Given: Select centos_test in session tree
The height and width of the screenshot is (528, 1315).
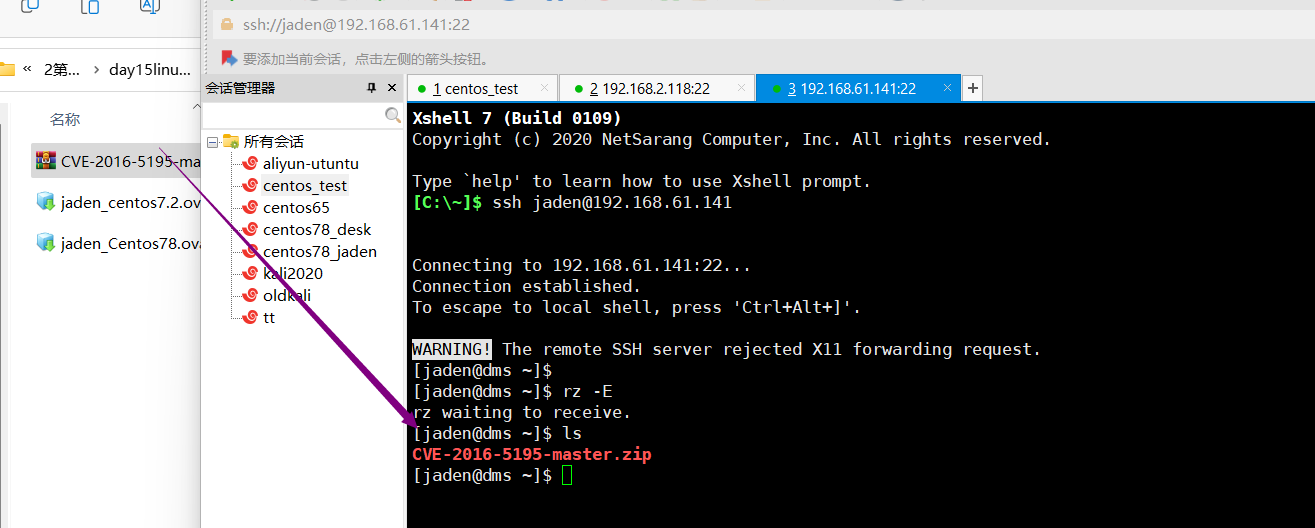Looking at the screenshot, I should point(305,185).
